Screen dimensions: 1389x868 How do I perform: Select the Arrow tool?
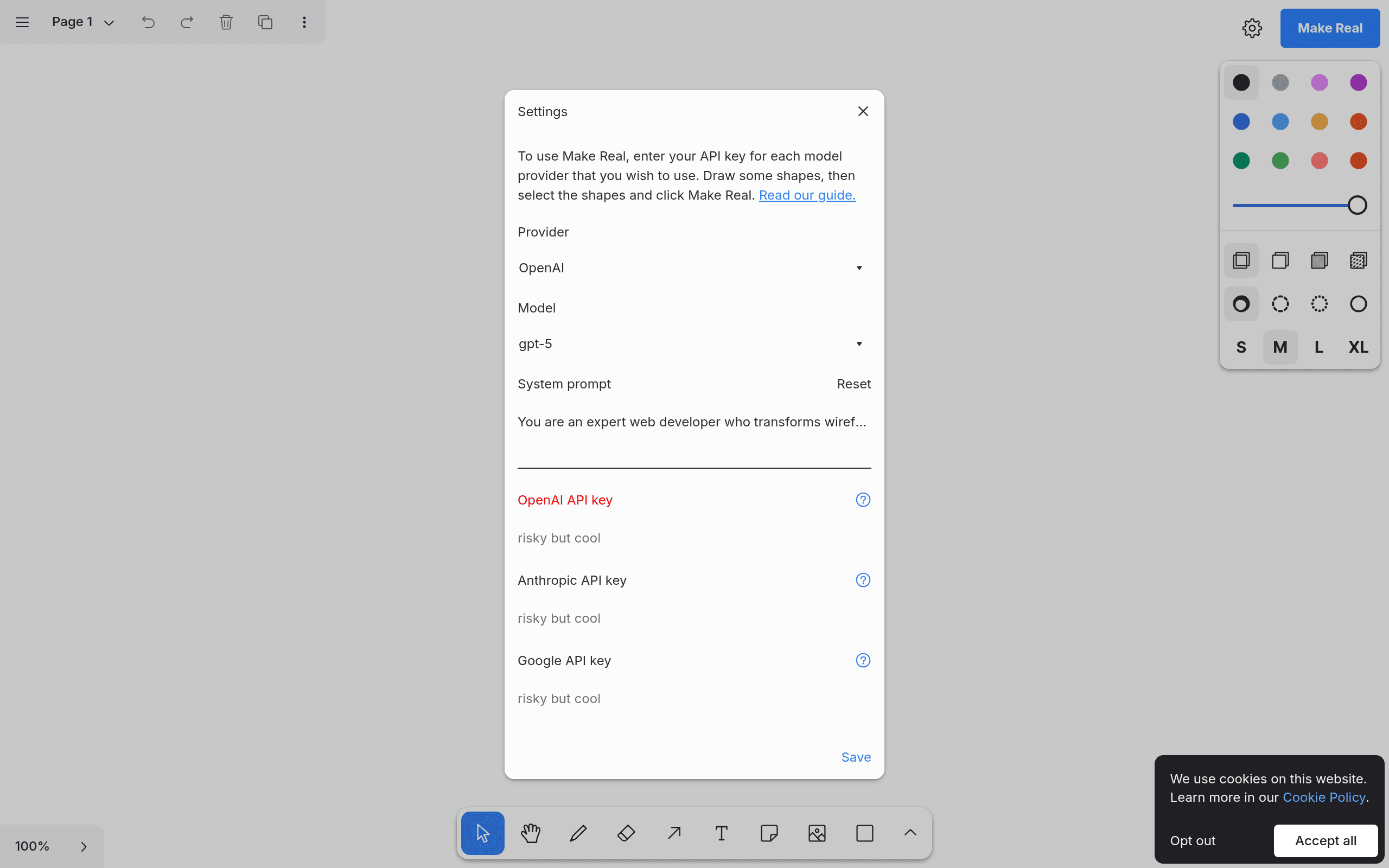[674, 833]
